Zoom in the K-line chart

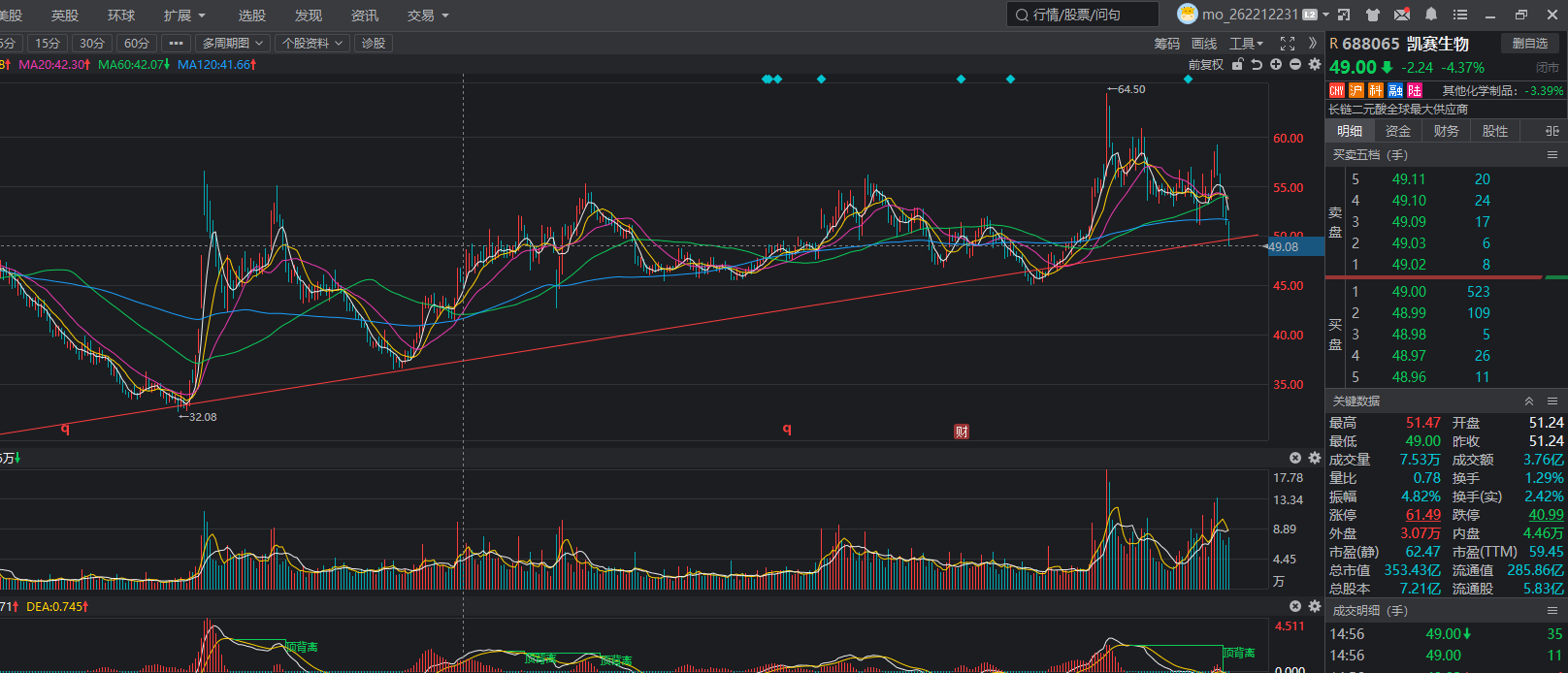pyautogui.click(x=1276, y=64)
